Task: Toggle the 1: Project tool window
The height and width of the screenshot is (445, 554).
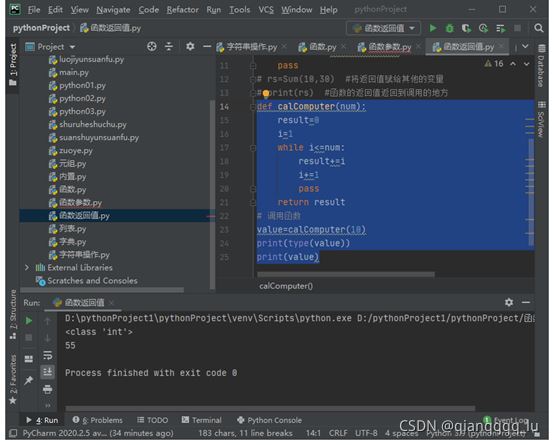Action: coord(13,64)
